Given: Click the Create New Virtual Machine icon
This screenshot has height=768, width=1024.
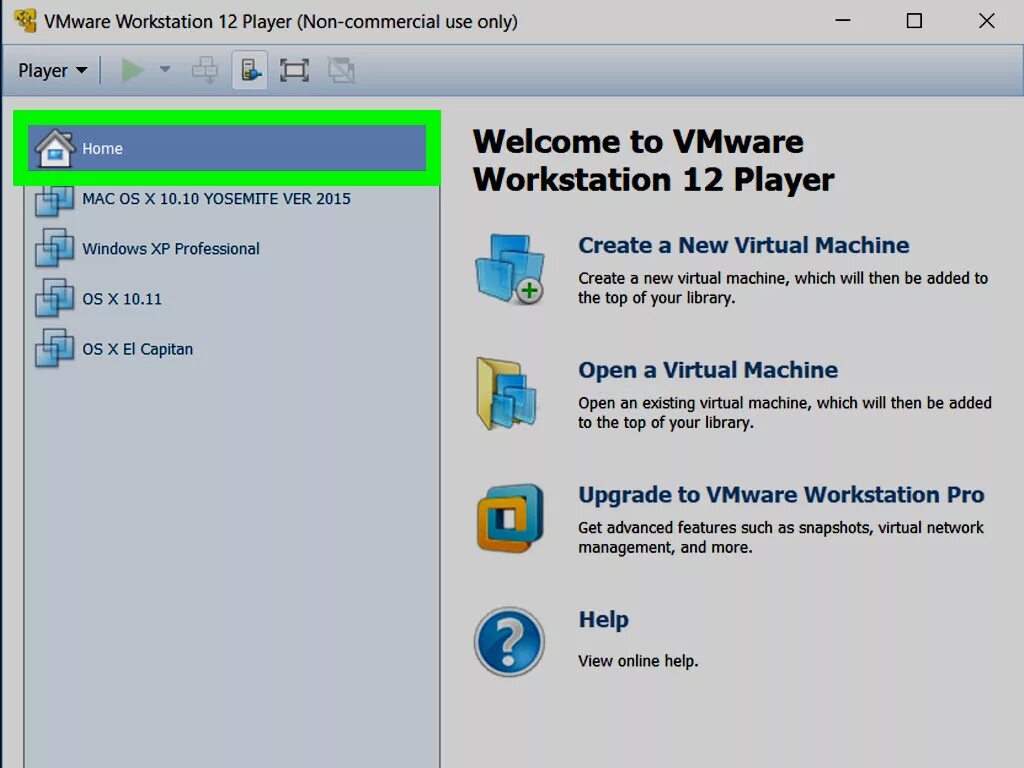Looking at the screenshot, I should pyautogui.click(x=510, y=270).
